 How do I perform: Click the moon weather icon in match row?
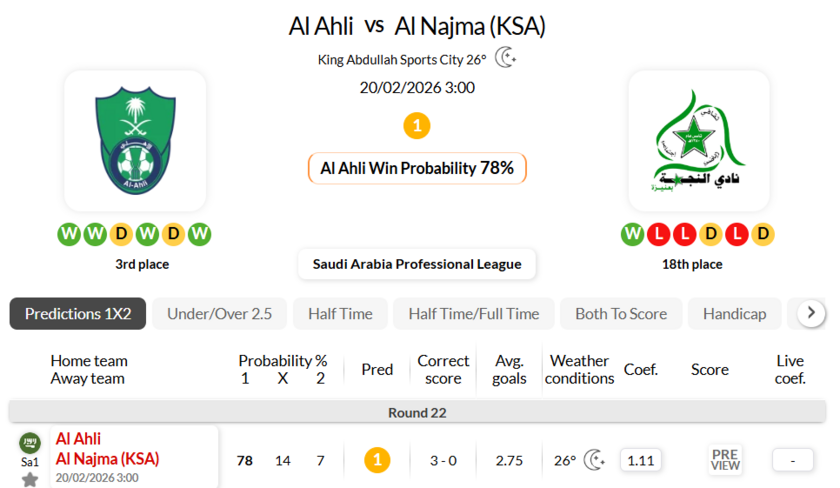(594, 460)
